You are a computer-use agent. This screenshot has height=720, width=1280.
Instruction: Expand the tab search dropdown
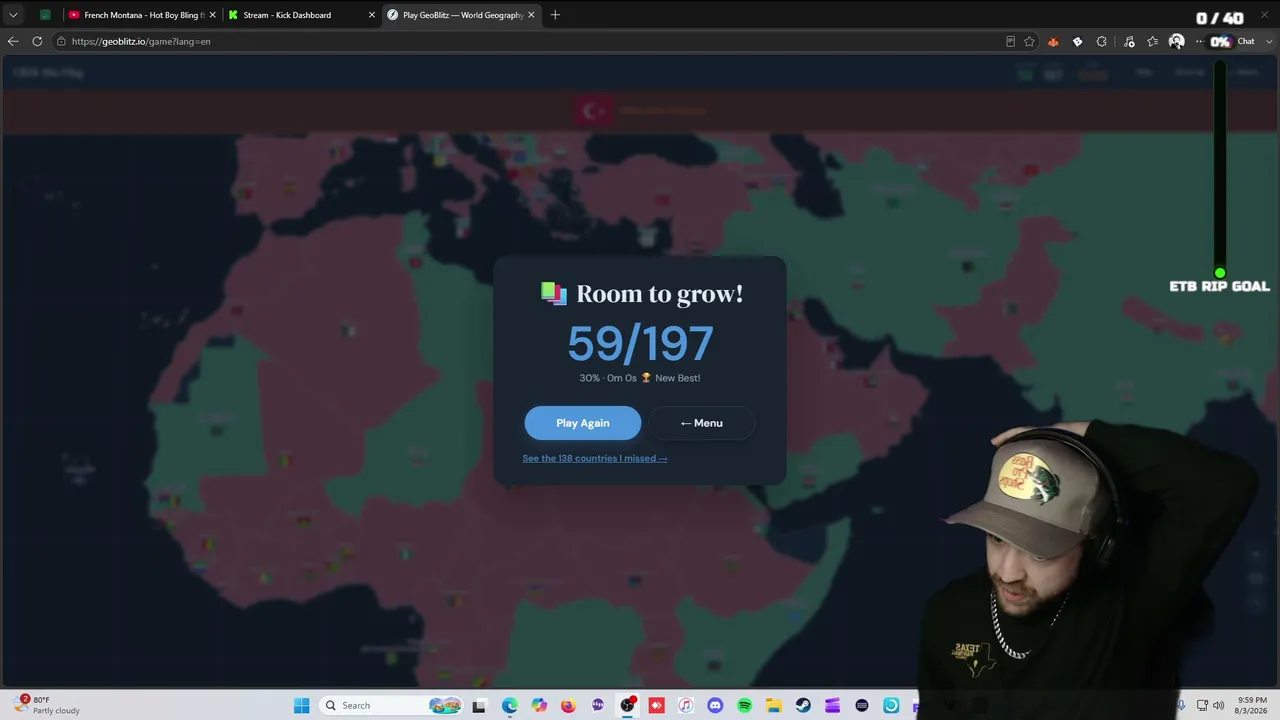[13, 15]
